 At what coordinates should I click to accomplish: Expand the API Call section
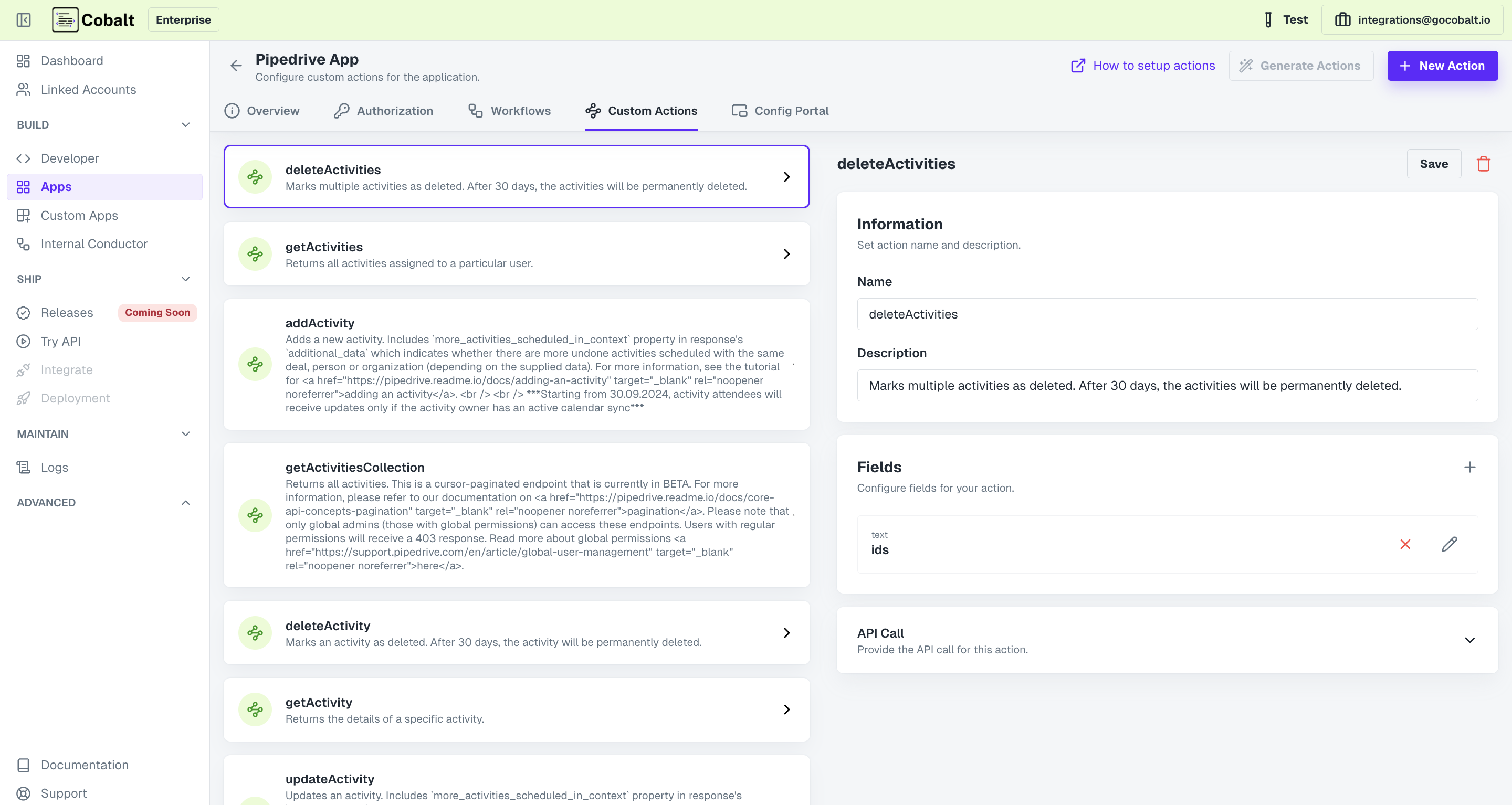tap(1470, 640)
